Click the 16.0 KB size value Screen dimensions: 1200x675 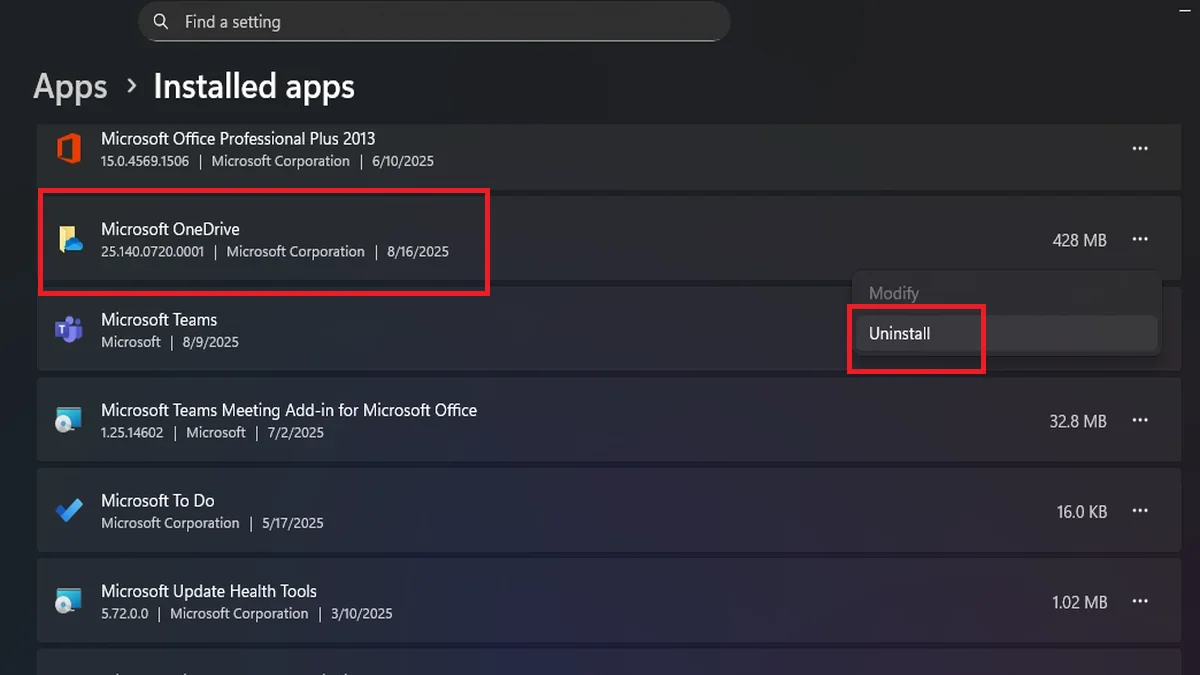[1082, 511]
